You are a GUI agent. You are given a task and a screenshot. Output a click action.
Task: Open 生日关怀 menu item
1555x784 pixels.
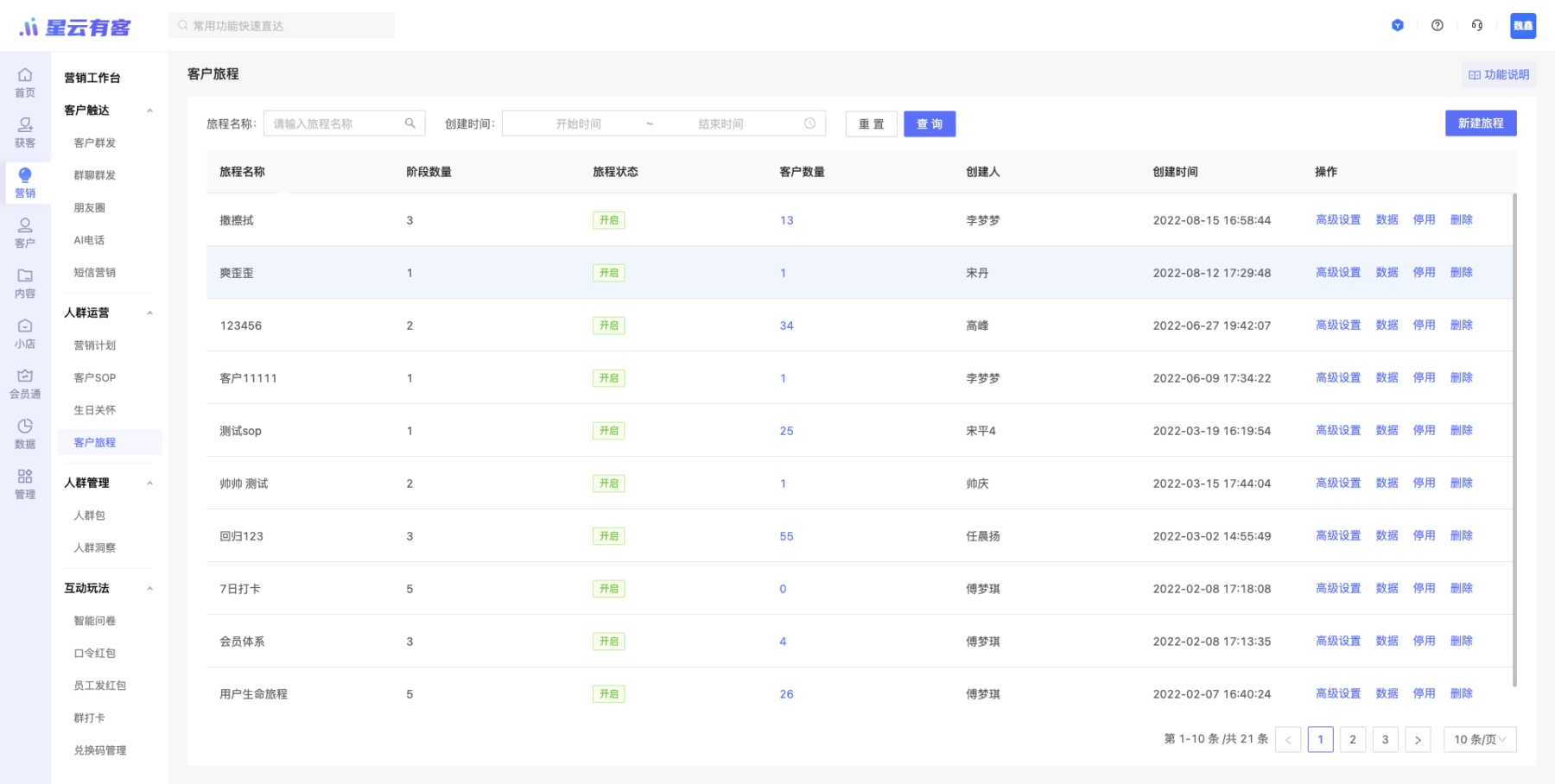(94, 410)
